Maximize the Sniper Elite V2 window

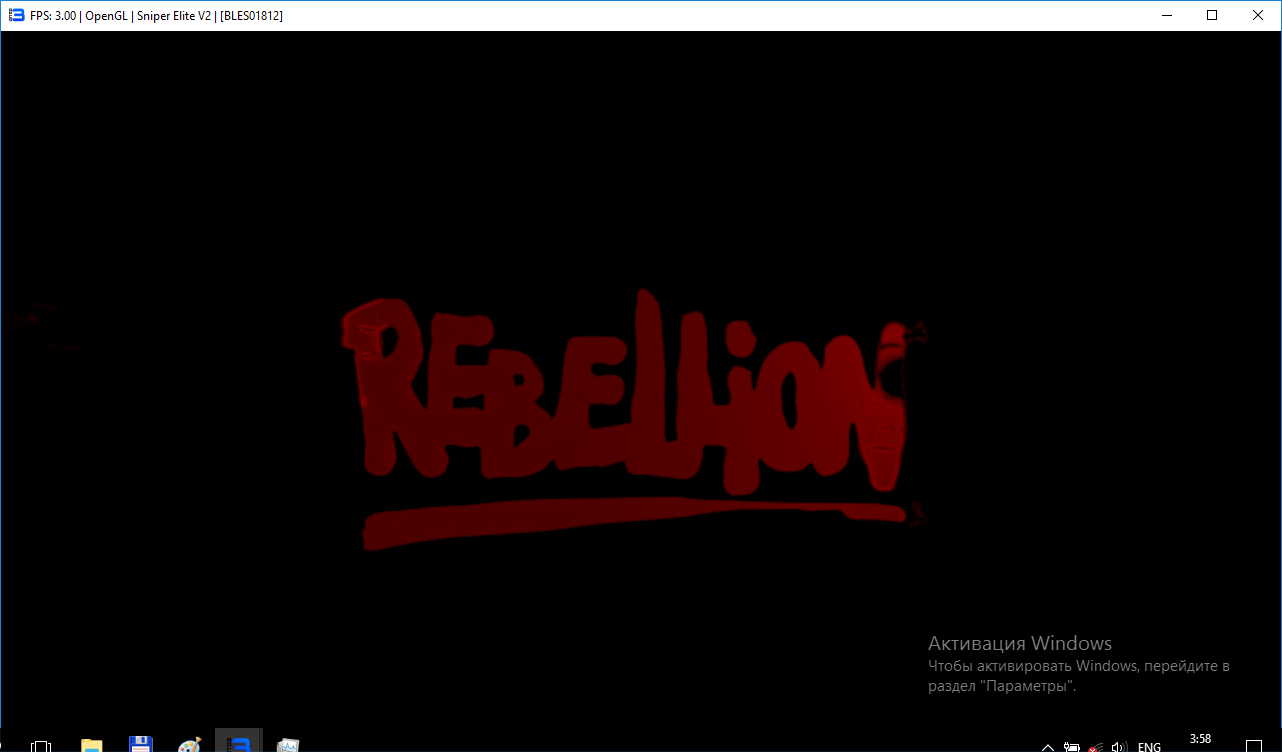click(1212, 15)
